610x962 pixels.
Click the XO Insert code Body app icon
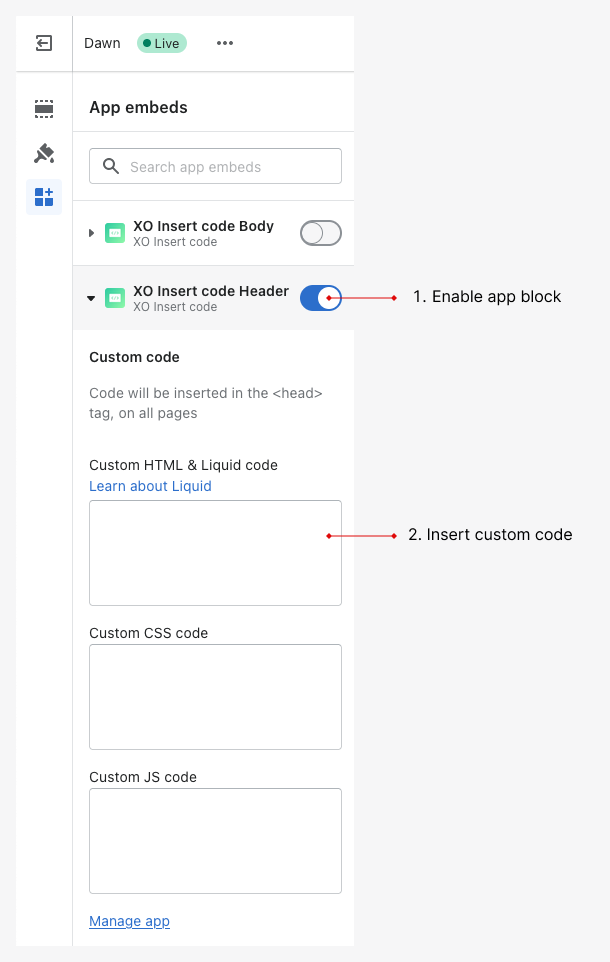pyautogui.click(x=115, y=233)
